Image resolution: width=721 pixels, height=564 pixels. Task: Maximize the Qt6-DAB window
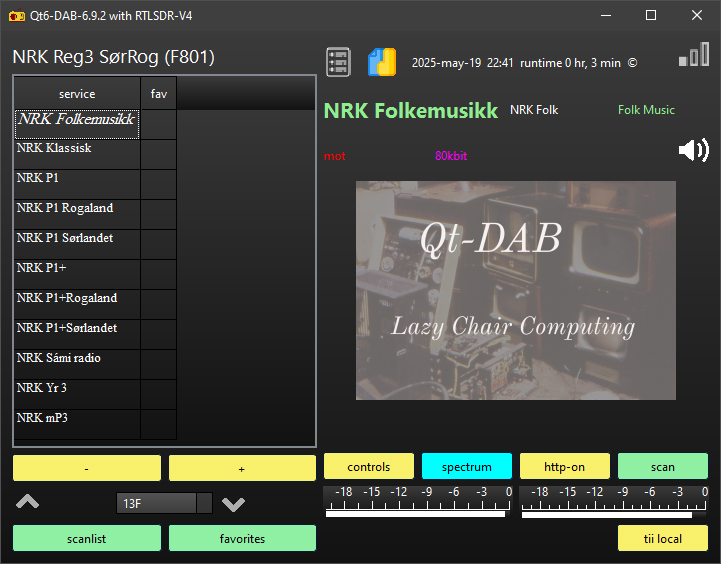click(651, 15)
